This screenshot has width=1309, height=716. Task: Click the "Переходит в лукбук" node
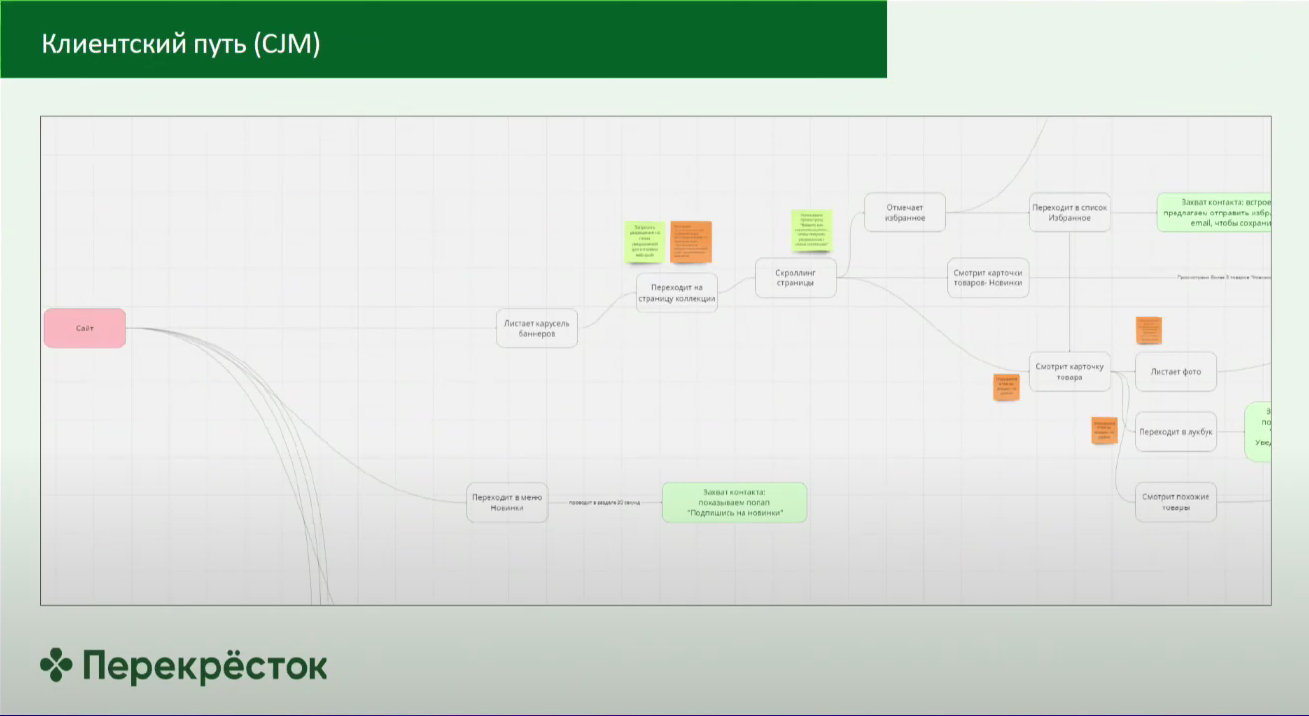coord(1176,432)
